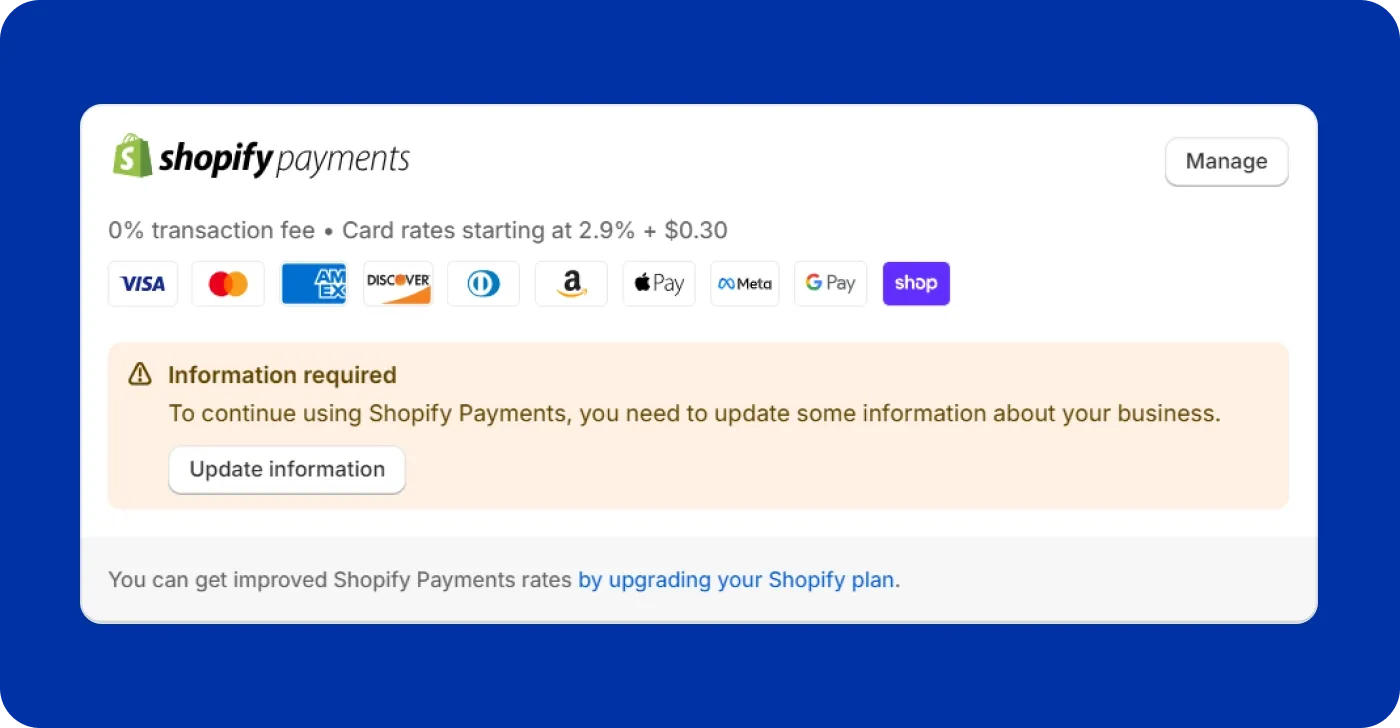Select the Apple Pay icon

[659, 284]
